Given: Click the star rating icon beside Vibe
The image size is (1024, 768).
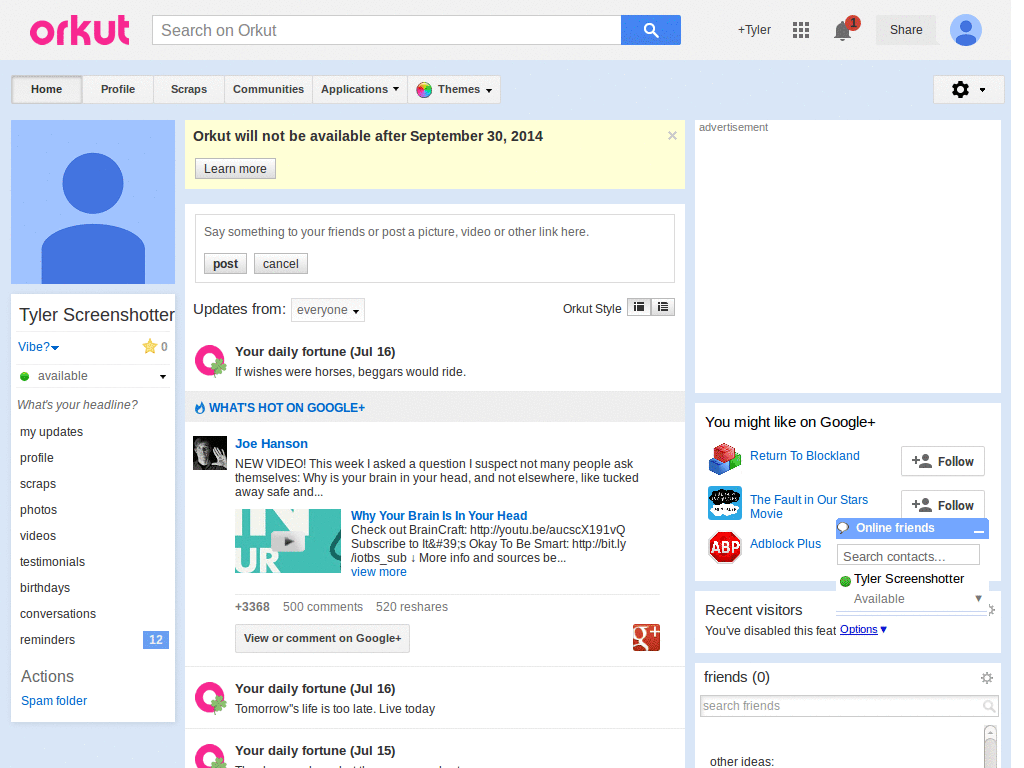Looking at the screenshot, I should pos(150,346).
